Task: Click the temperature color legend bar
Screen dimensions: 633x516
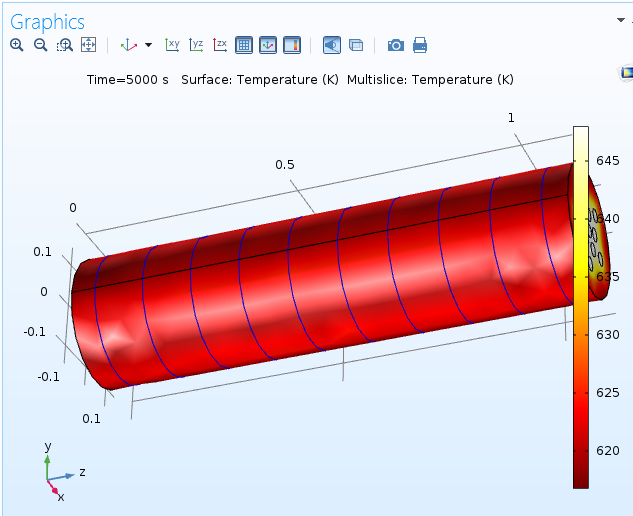Action: pos(581,307)
